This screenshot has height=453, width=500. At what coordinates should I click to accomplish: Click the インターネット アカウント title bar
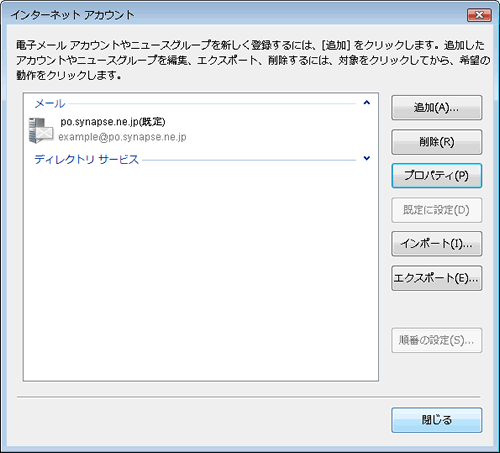click(233, 15)
